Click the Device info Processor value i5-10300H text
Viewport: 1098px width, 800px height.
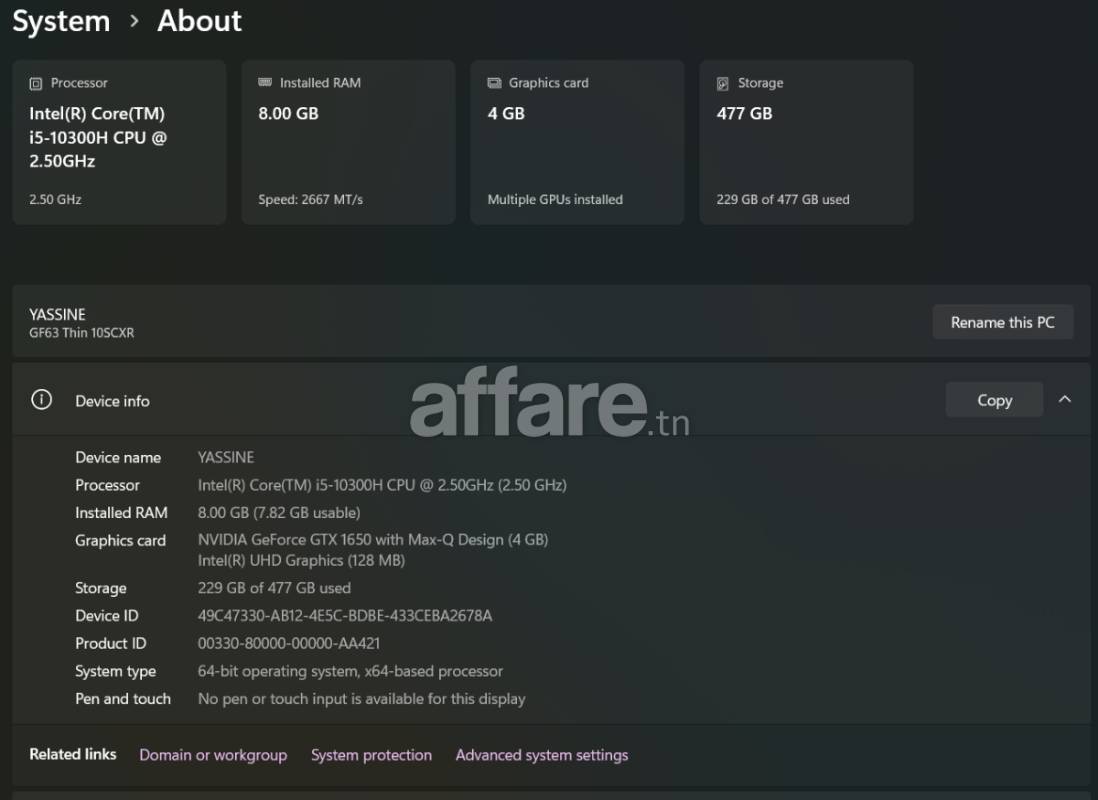click(382, 485)
